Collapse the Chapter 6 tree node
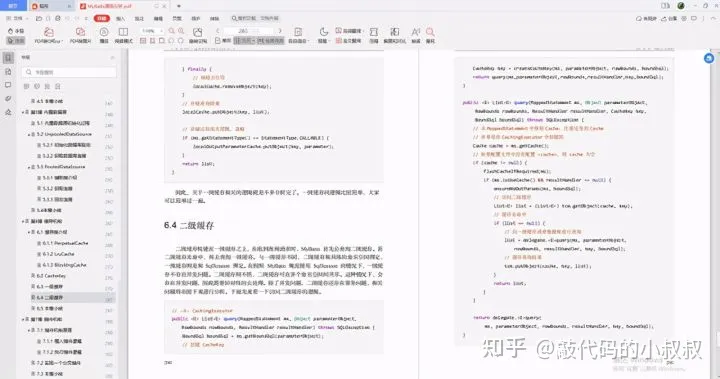The height and width of the screenshot is (379, 720). click(23, 221)
